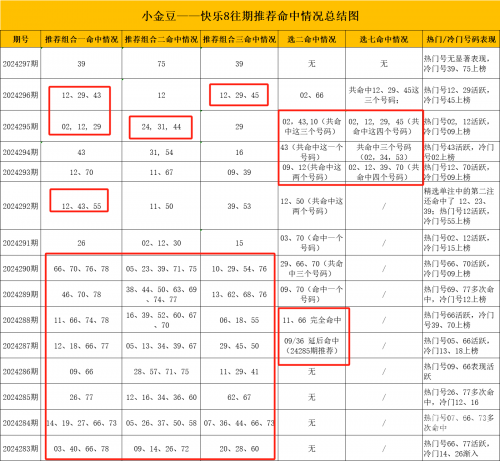Image resolution: width=500 pixels, height=461 pixels.
Task: Select cell 05、13、34、39、67 in group two
Action: pyautogui.click(x=161, y=346)
